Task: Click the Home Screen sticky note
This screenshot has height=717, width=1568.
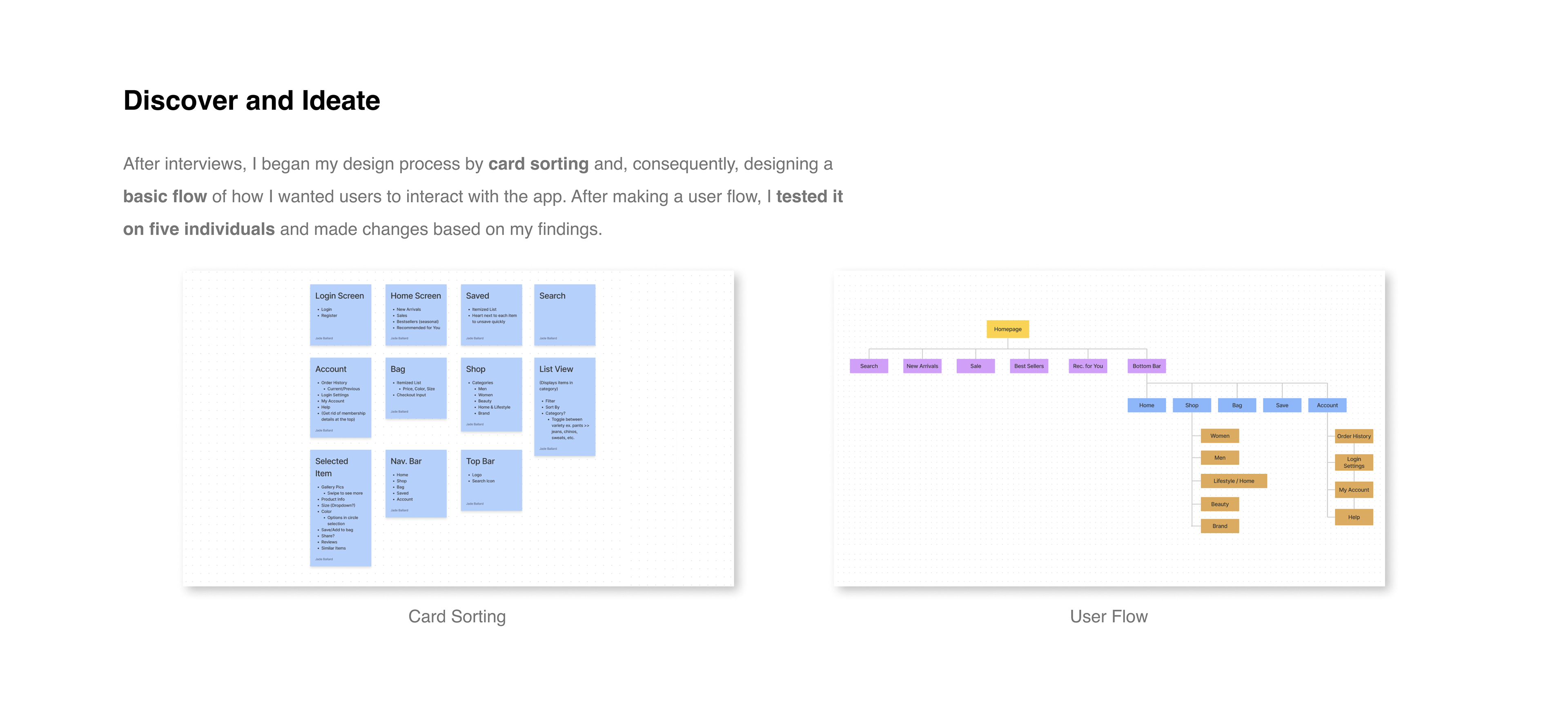Action: click(416, 314)
